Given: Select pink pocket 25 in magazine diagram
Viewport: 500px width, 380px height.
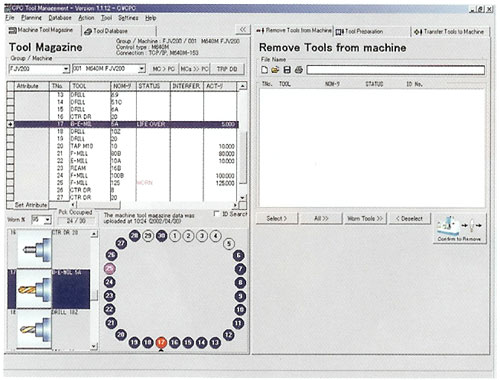Looking at the screenshot, I should click(x=110, y=268).
